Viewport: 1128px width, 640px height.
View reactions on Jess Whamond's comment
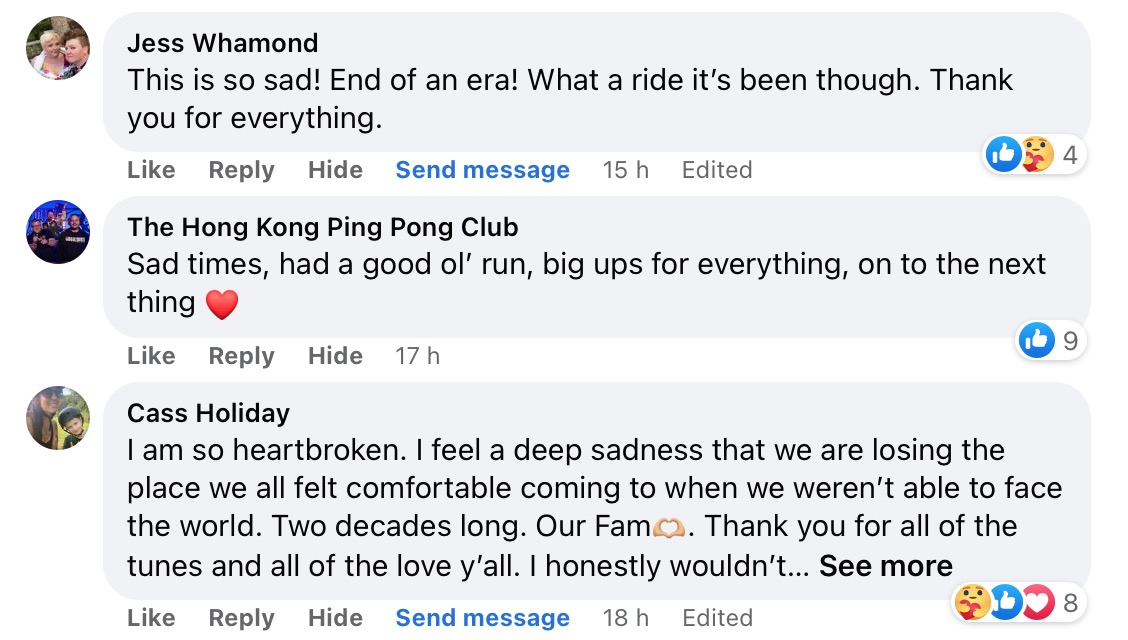1034,155
